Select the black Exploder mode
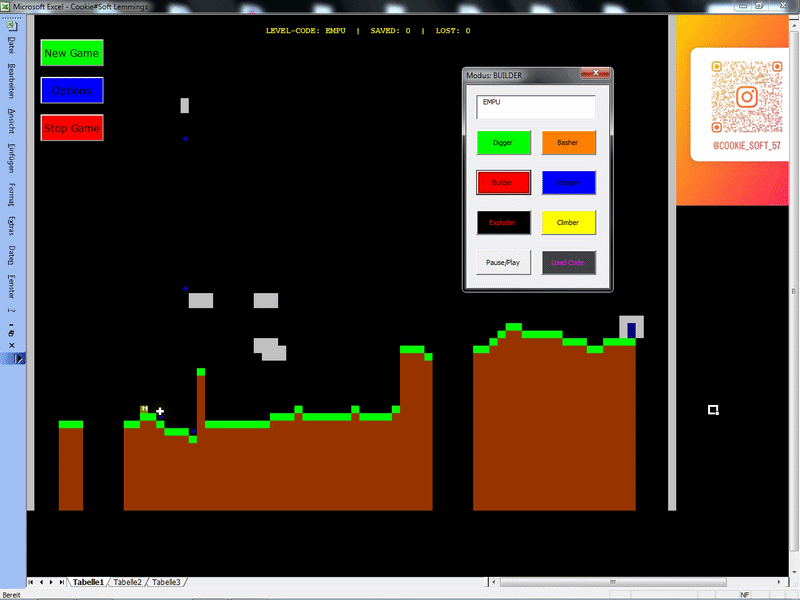The image size is (800, 600). pos(504,222)
